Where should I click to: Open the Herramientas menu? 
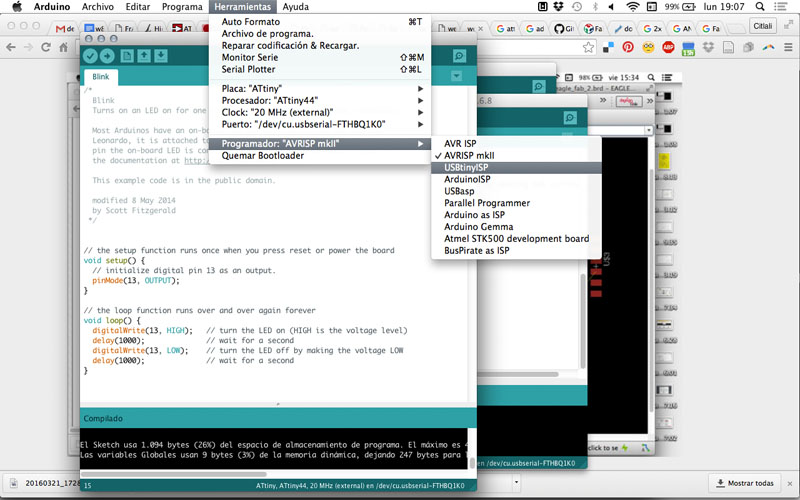tap(243, 7)
